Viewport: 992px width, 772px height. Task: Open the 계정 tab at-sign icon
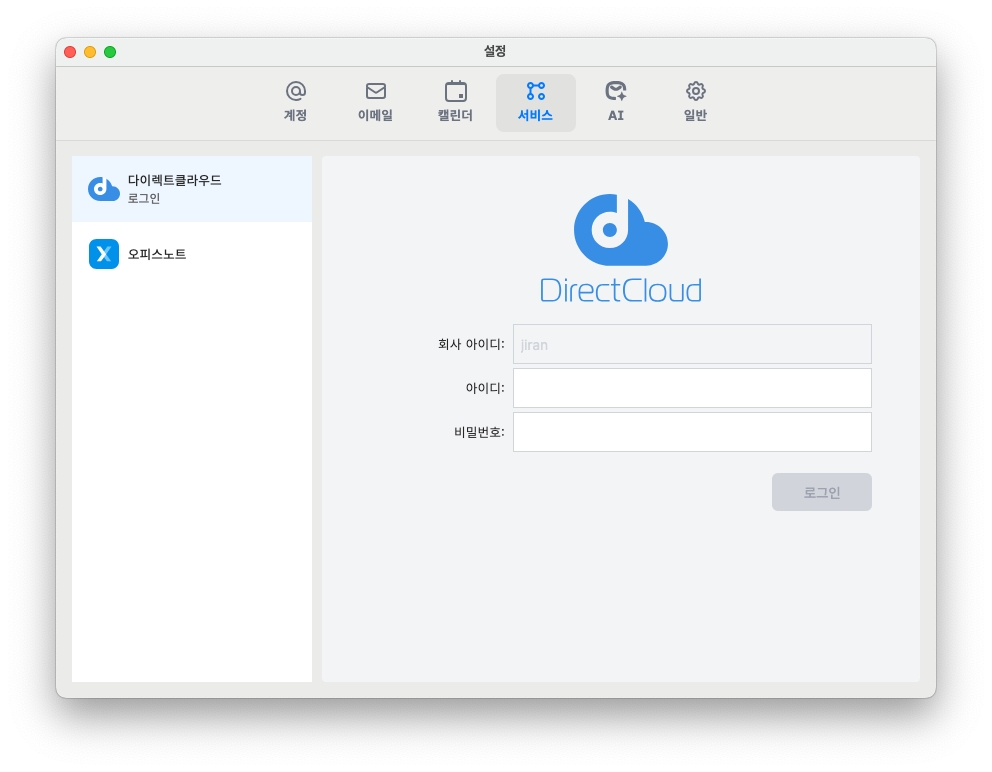click(x=295, y=91)
